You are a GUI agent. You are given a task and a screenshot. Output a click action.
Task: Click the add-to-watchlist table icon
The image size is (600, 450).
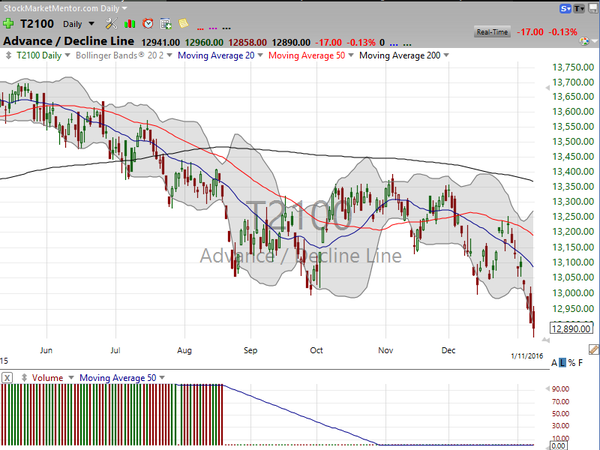click(x=166, y=24)
